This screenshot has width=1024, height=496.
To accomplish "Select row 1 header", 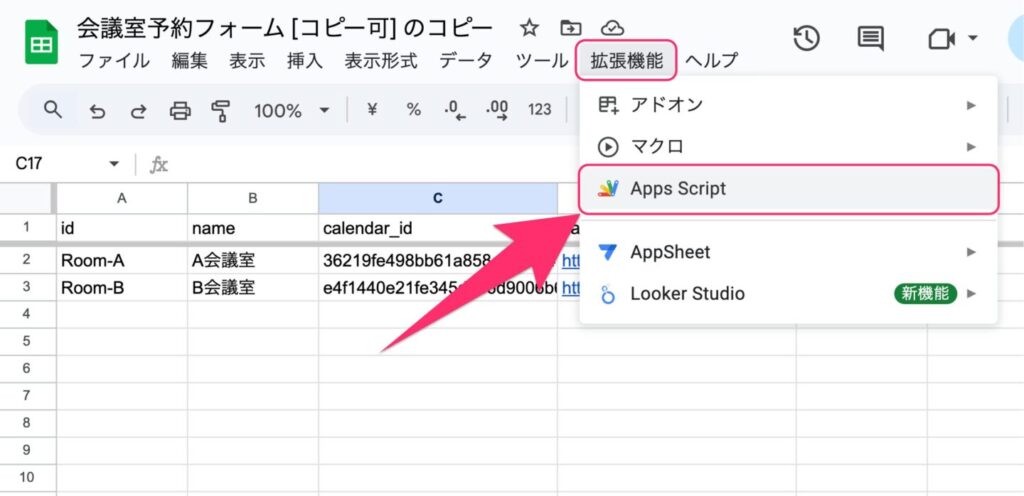I will (x=27, y=227).
